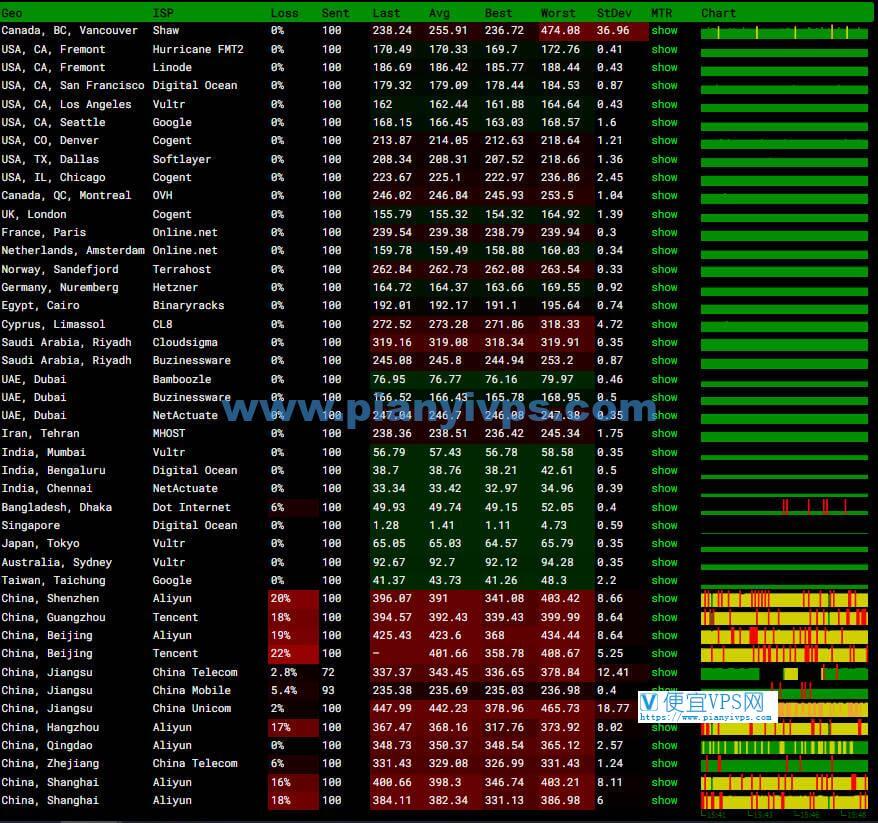Click the StDev column header
Screen dimensions: 878x823
pyautogui.click(x=614, y=13)
